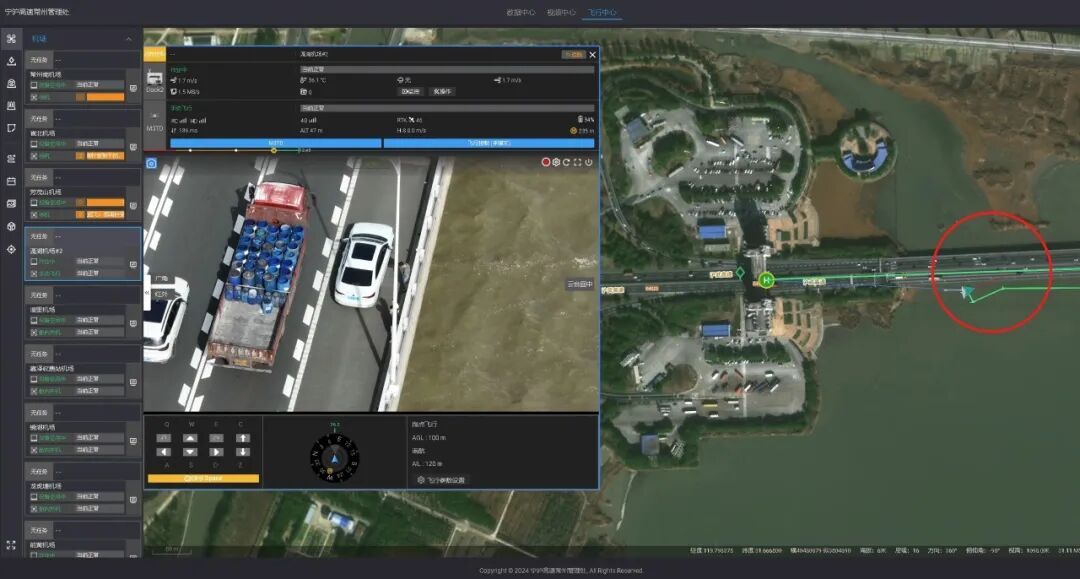Viewport: 1080px width, 579px height.
Task: Click the calendar icon in left sidebar
Action: coord(11,181)
